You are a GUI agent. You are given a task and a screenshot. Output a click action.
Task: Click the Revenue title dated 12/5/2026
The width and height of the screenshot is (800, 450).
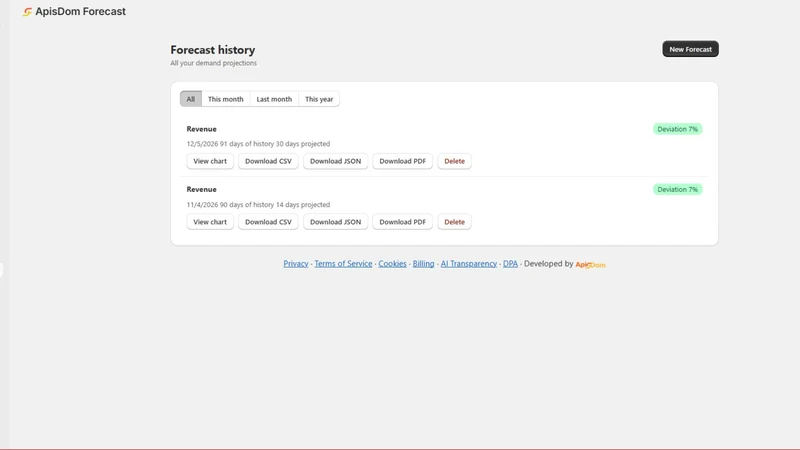click(202, 129)
